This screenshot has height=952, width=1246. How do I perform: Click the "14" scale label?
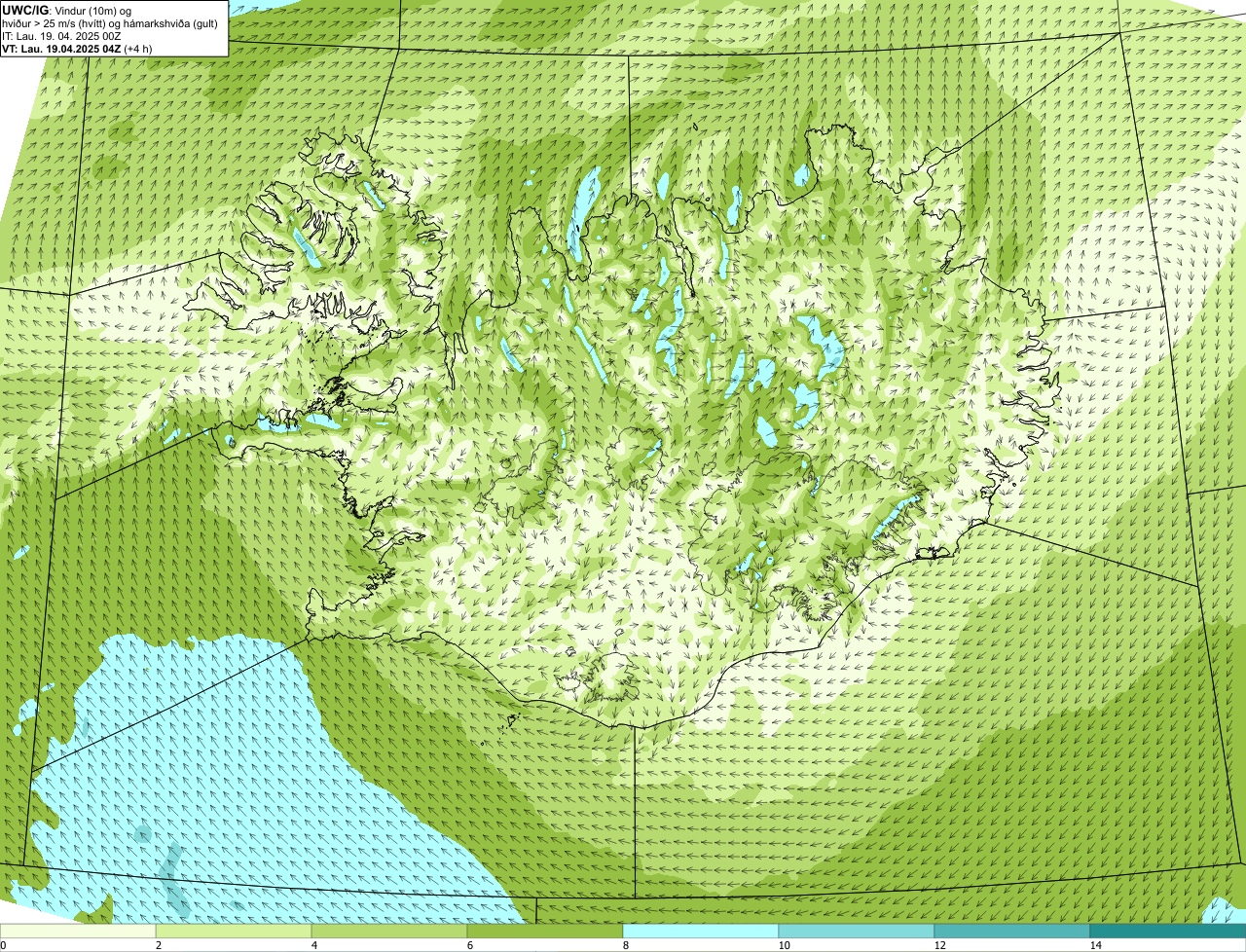1095,945
